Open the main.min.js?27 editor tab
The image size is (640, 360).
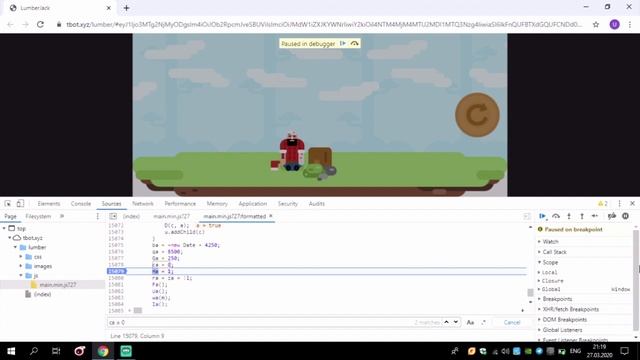[171, 216]
